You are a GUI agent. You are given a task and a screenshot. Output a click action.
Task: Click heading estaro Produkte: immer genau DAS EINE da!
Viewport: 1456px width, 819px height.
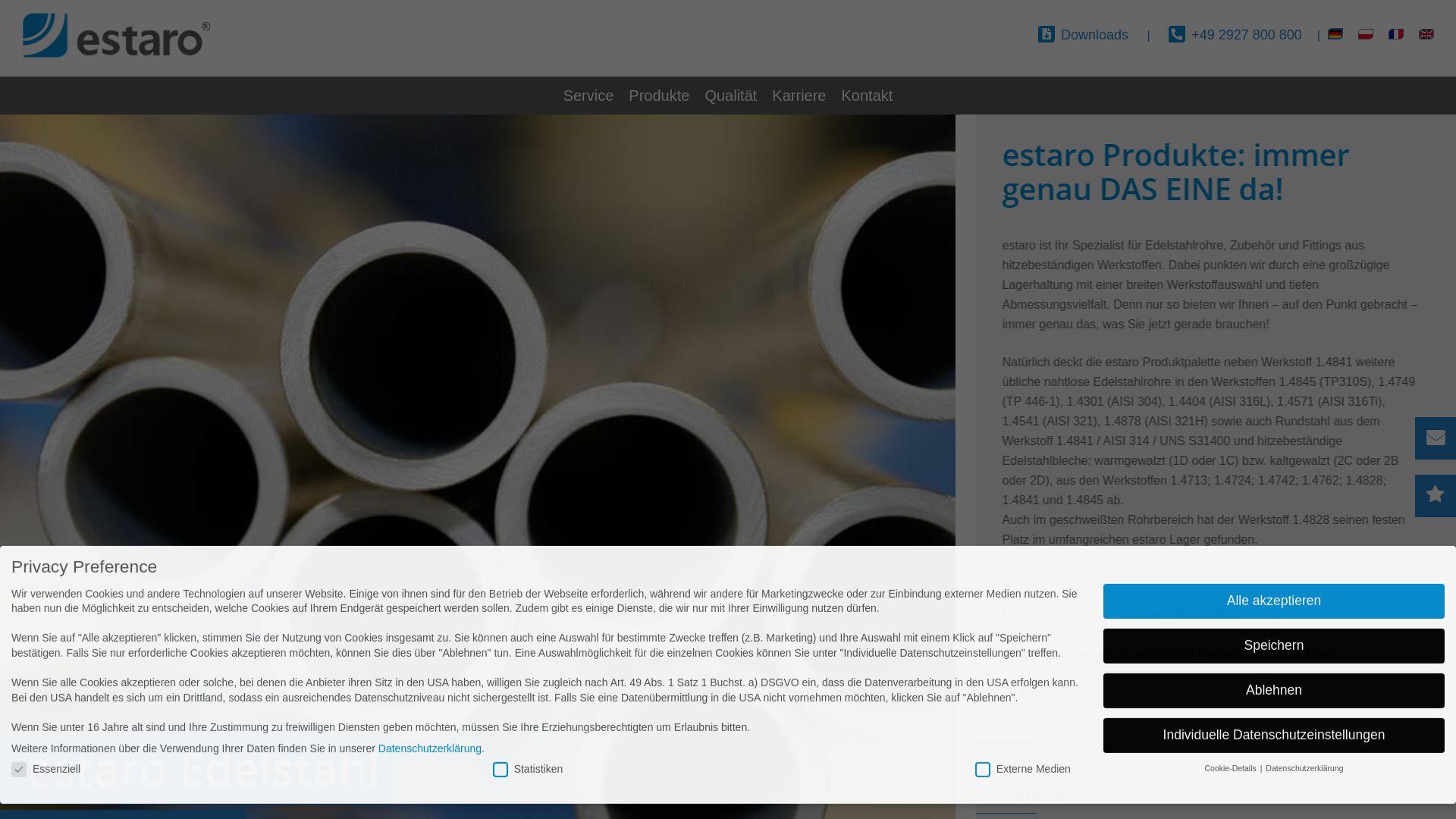pyautogui.click(x=1175, y=172)
